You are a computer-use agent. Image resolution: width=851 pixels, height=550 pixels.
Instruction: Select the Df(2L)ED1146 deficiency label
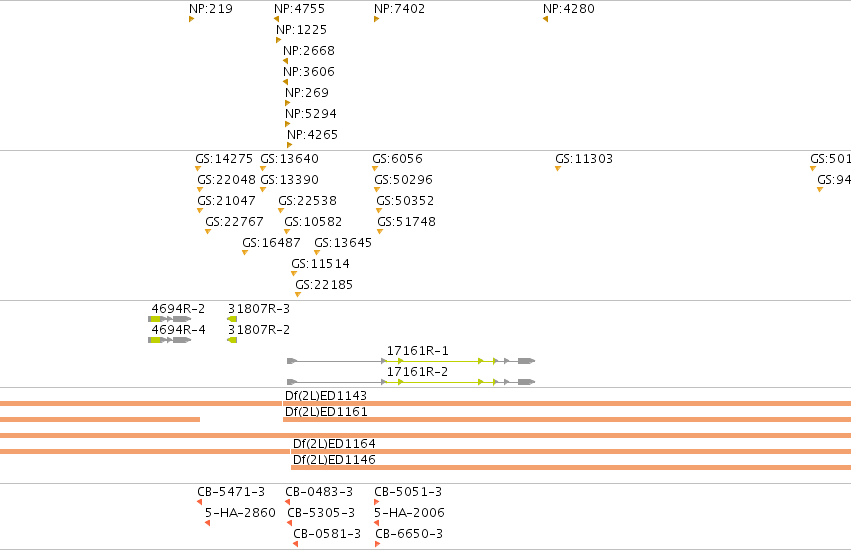click(x=334, y=460)
